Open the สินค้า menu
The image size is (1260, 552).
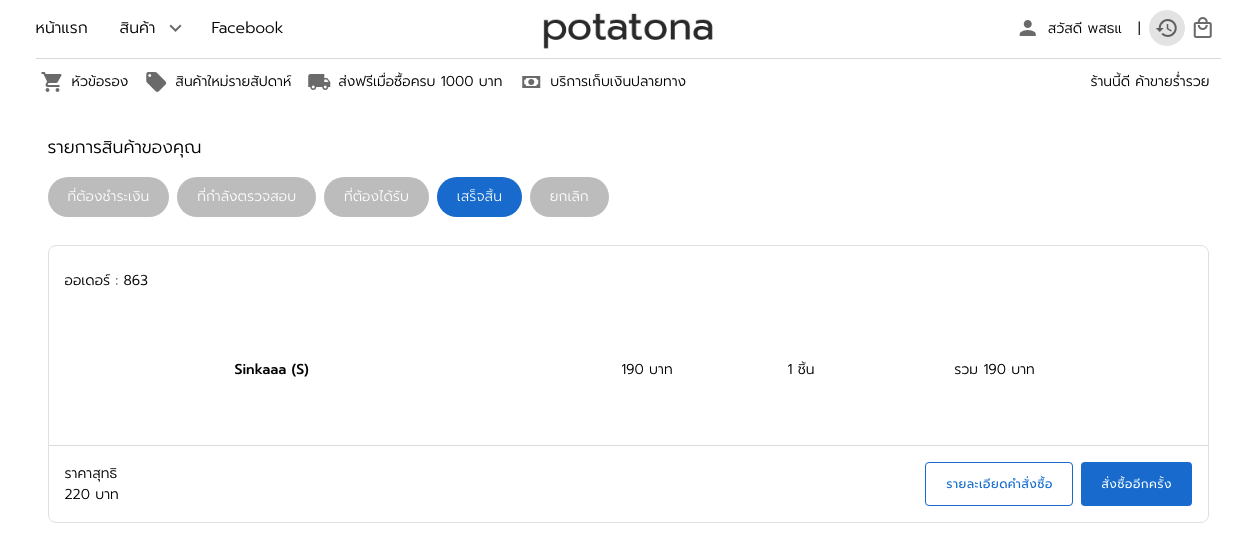[x=137, y=28]
